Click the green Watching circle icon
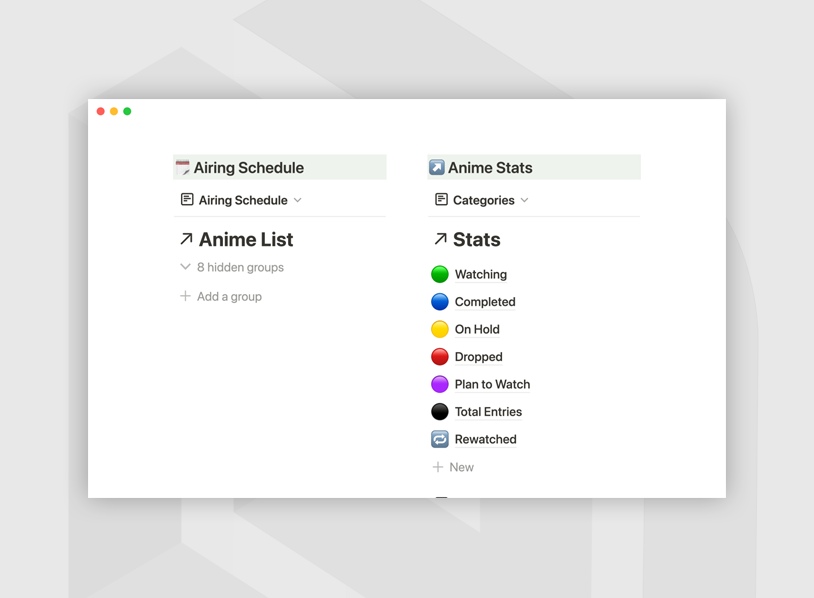814x598 pixels. [440, 274]
